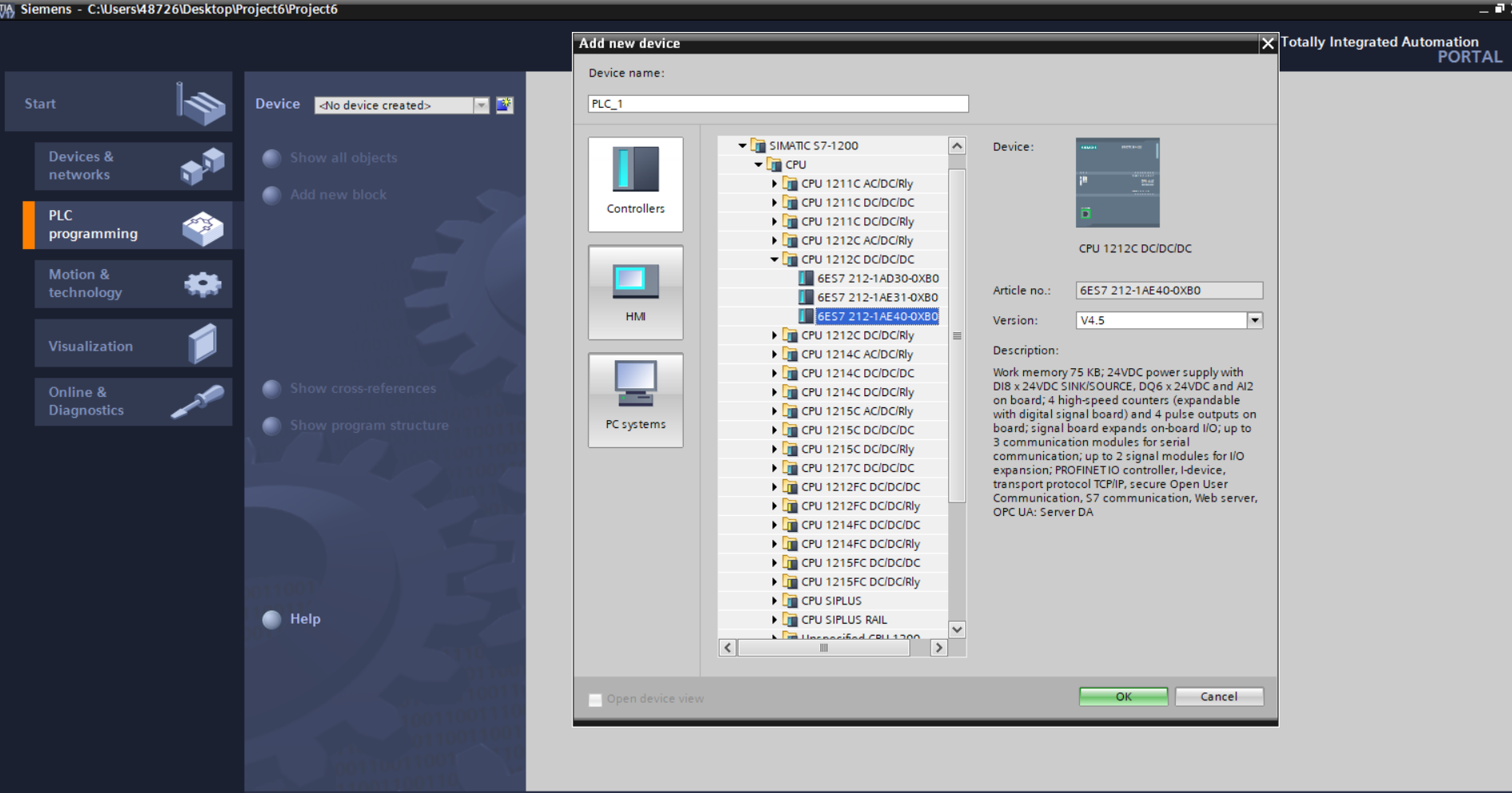This screenshot has width=1512, height=793.
Task: Select CPU 1212FC DC/DC/DC tree item
Action: (x=861, y=487)
